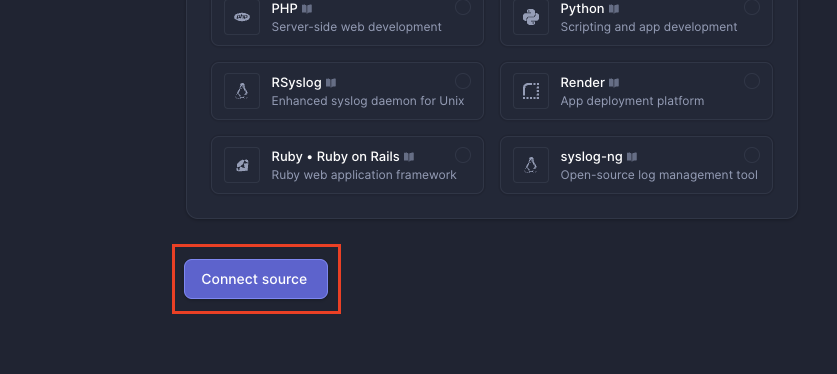
Task: Open docs book icon next to syslog-ng
Action: 632,157
